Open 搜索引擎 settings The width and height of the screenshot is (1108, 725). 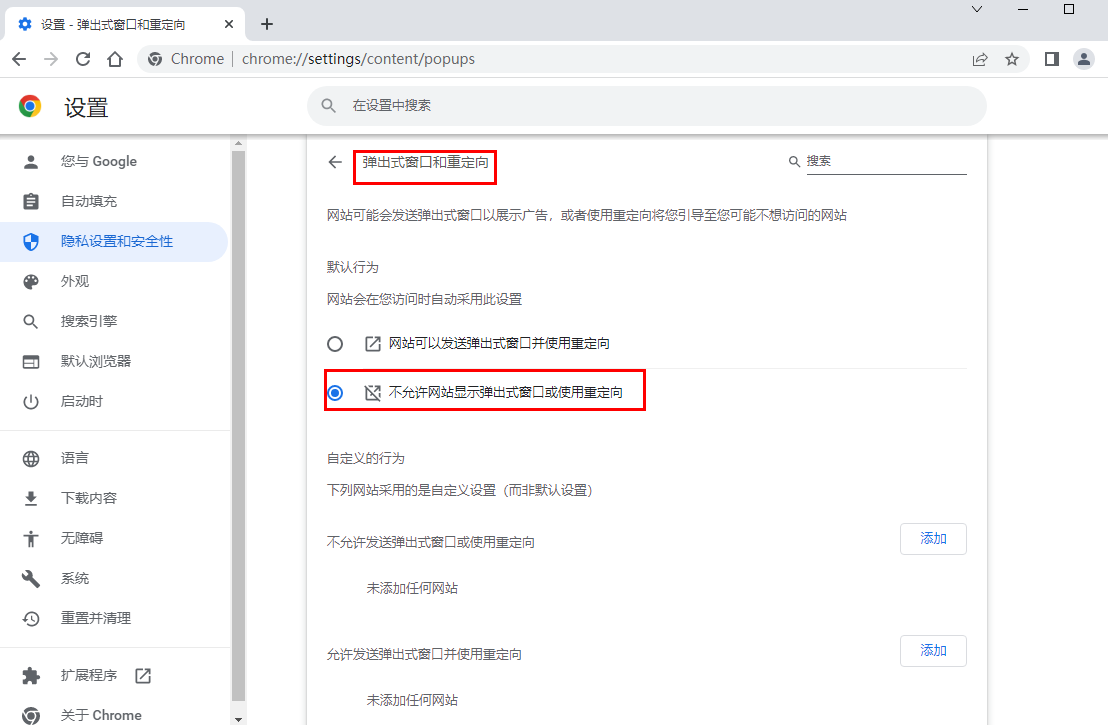point(113,322)
